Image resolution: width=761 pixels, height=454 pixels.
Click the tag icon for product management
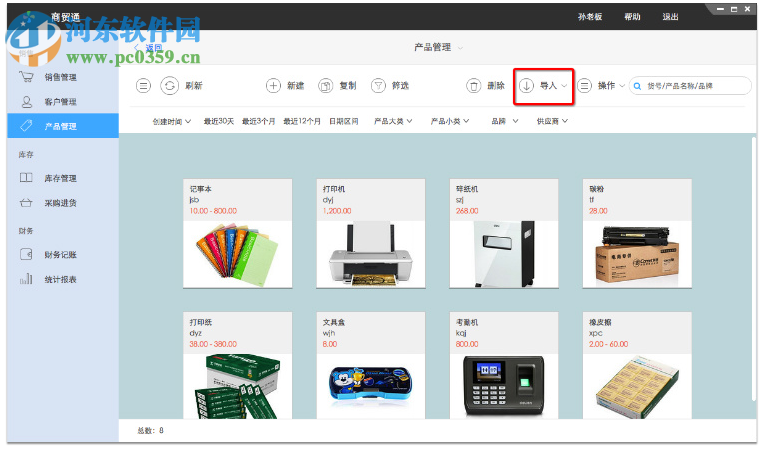point(26,126)
